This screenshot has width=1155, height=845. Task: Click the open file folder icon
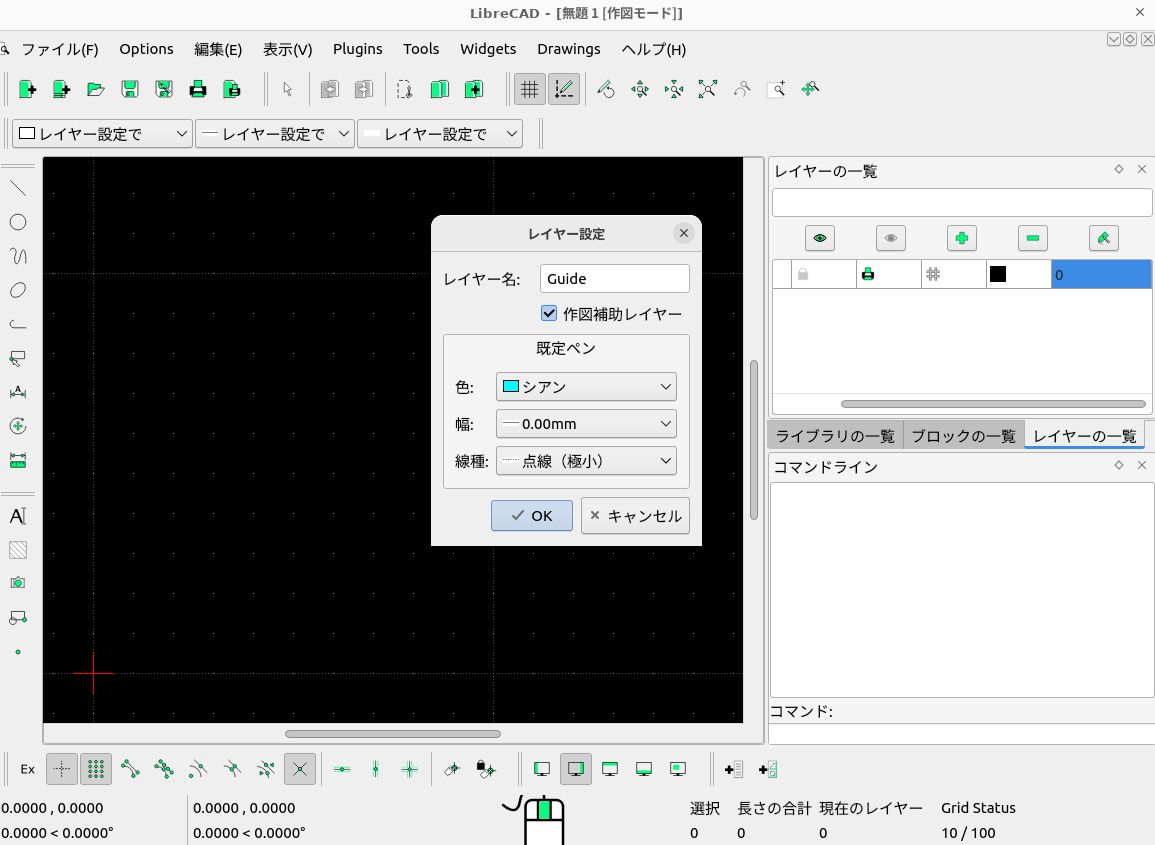coord(95,89)
